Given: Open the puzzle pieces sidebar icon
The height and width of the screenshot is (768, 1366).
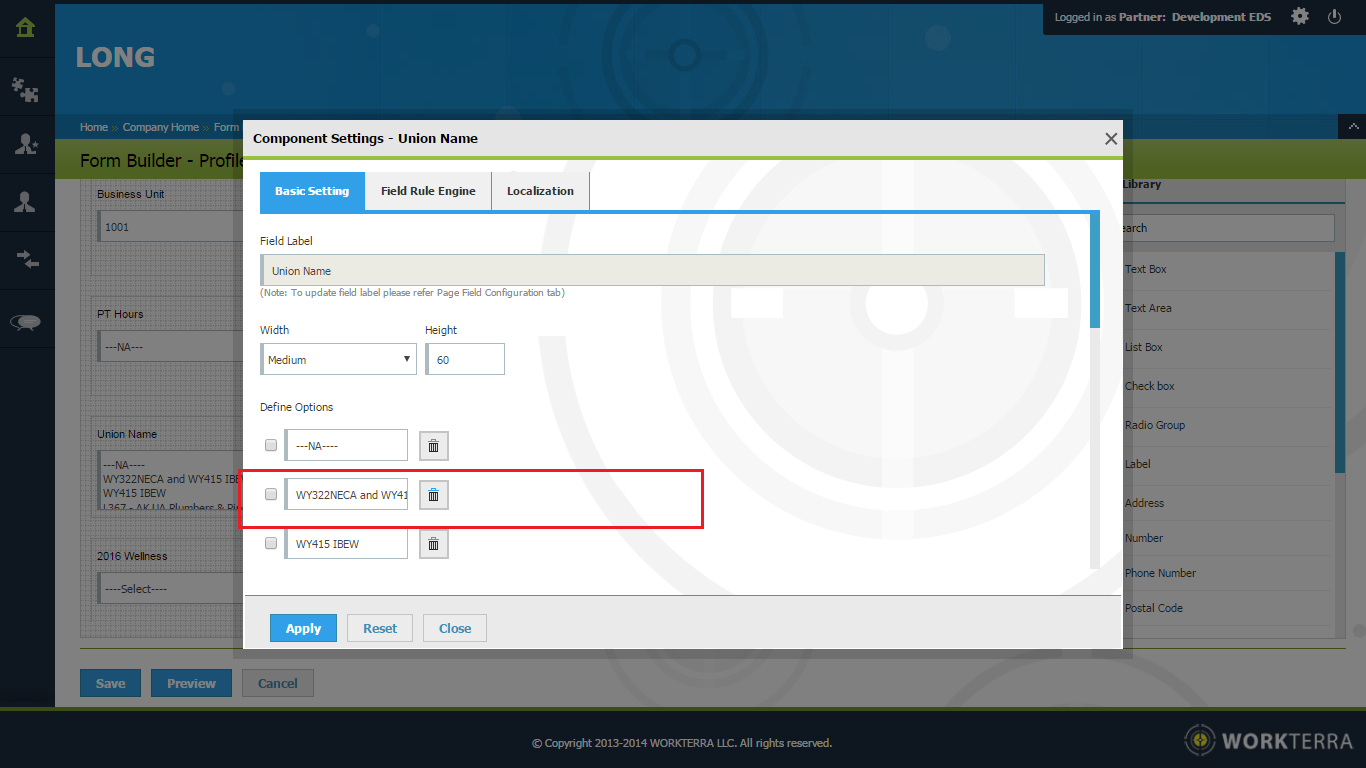Looking at the screenshot, I should tap(26, 90).
